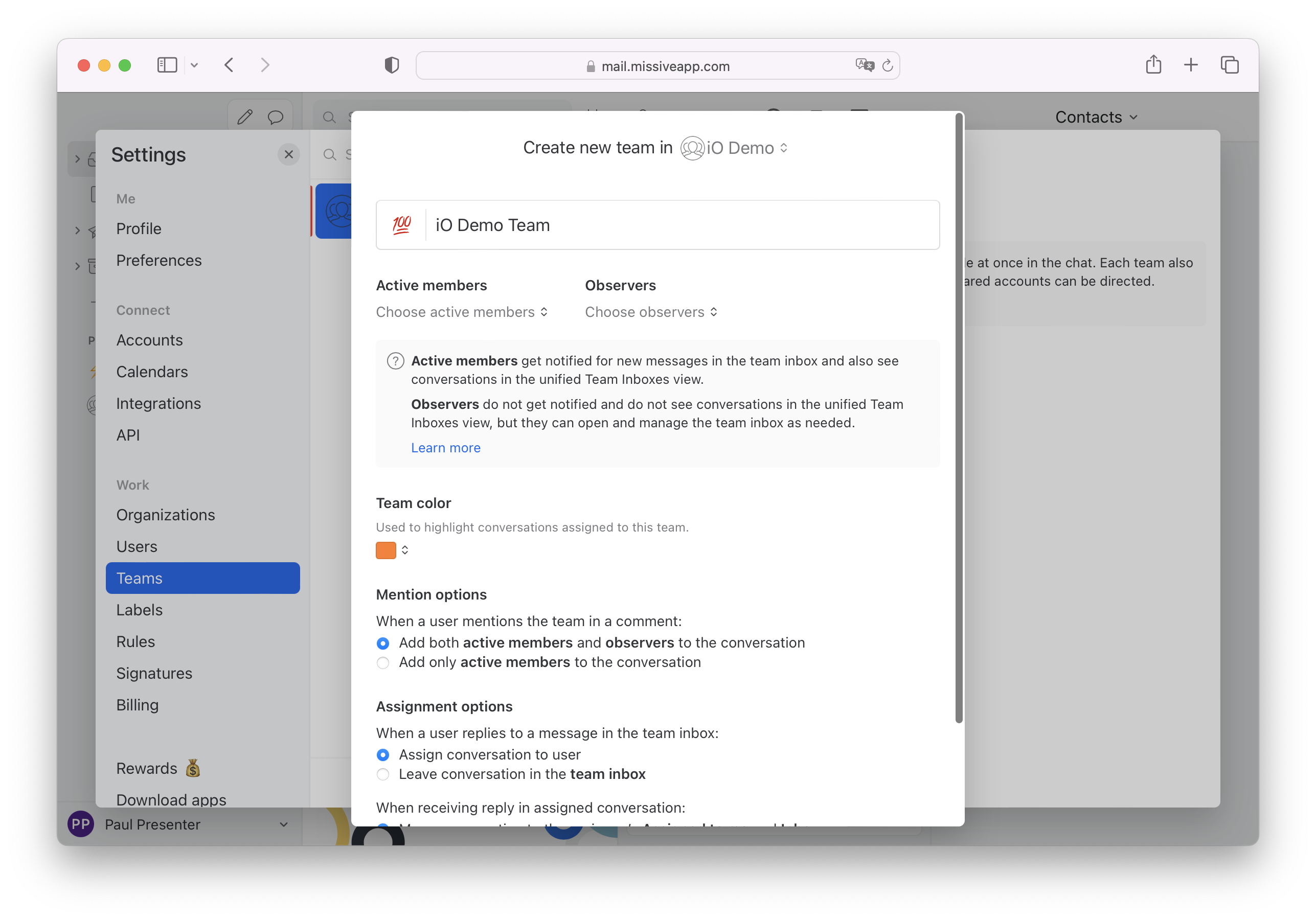Viewport: 1316px width, 921px height.
Task: Select Assign conversation to user
Action: [x=383, y=755]
